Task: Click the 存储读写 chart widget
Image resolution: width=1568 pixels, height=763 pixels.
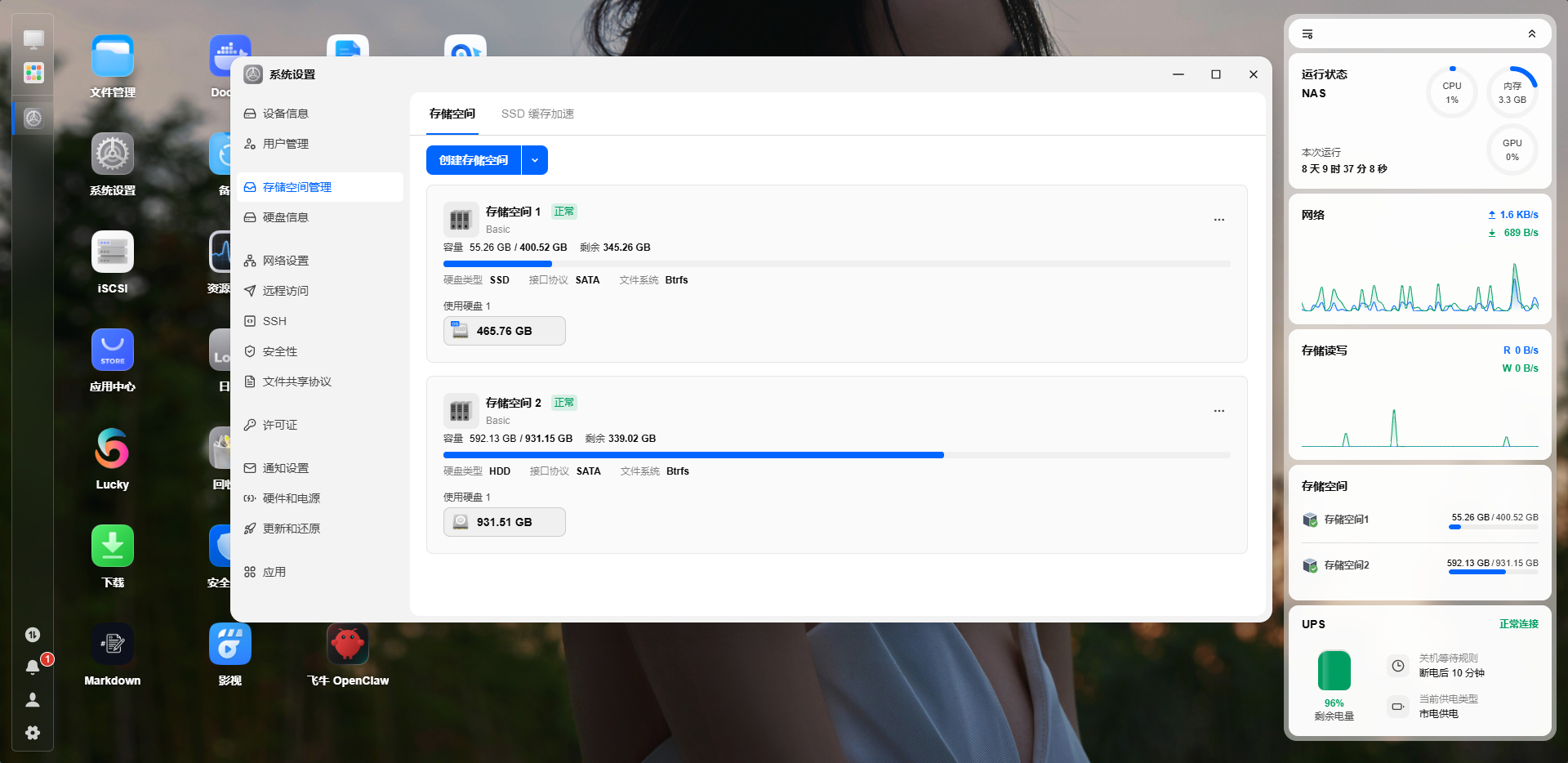Action: point(1420,395)
